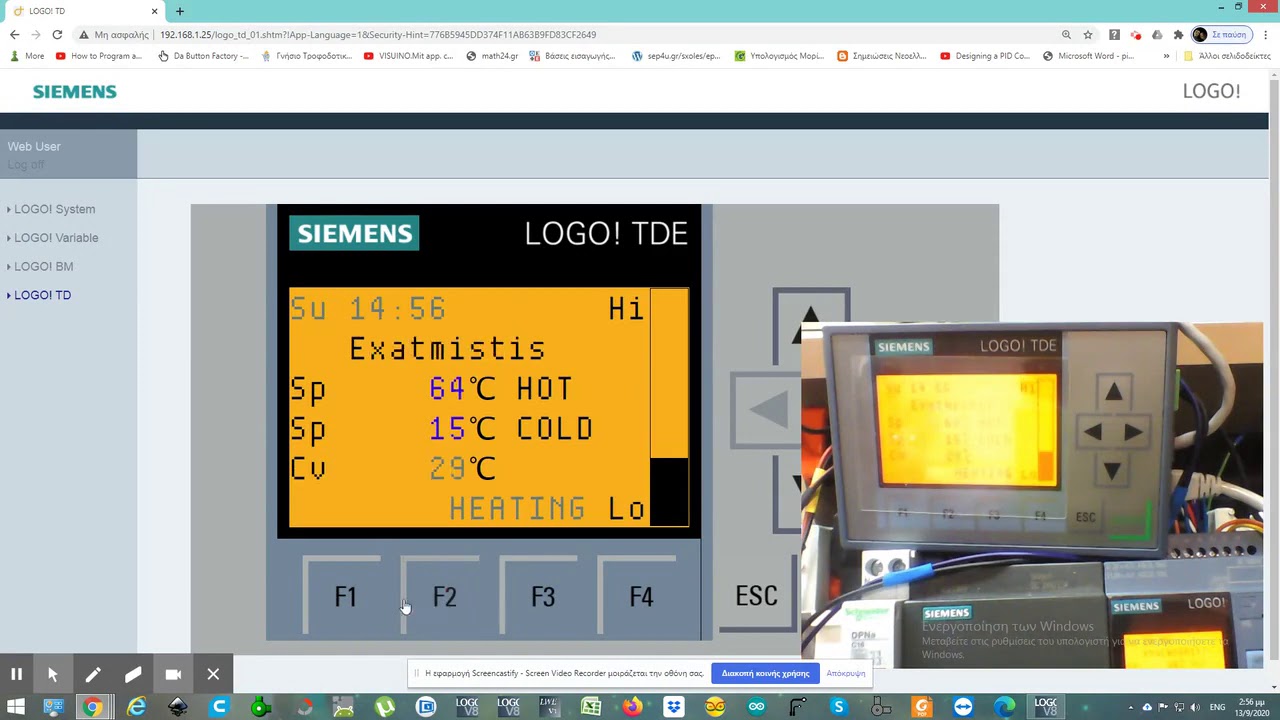Open the More bookmarks folder
This screenshot has width=1280, height=720.
pyautogui.click(x=27, y=56)
